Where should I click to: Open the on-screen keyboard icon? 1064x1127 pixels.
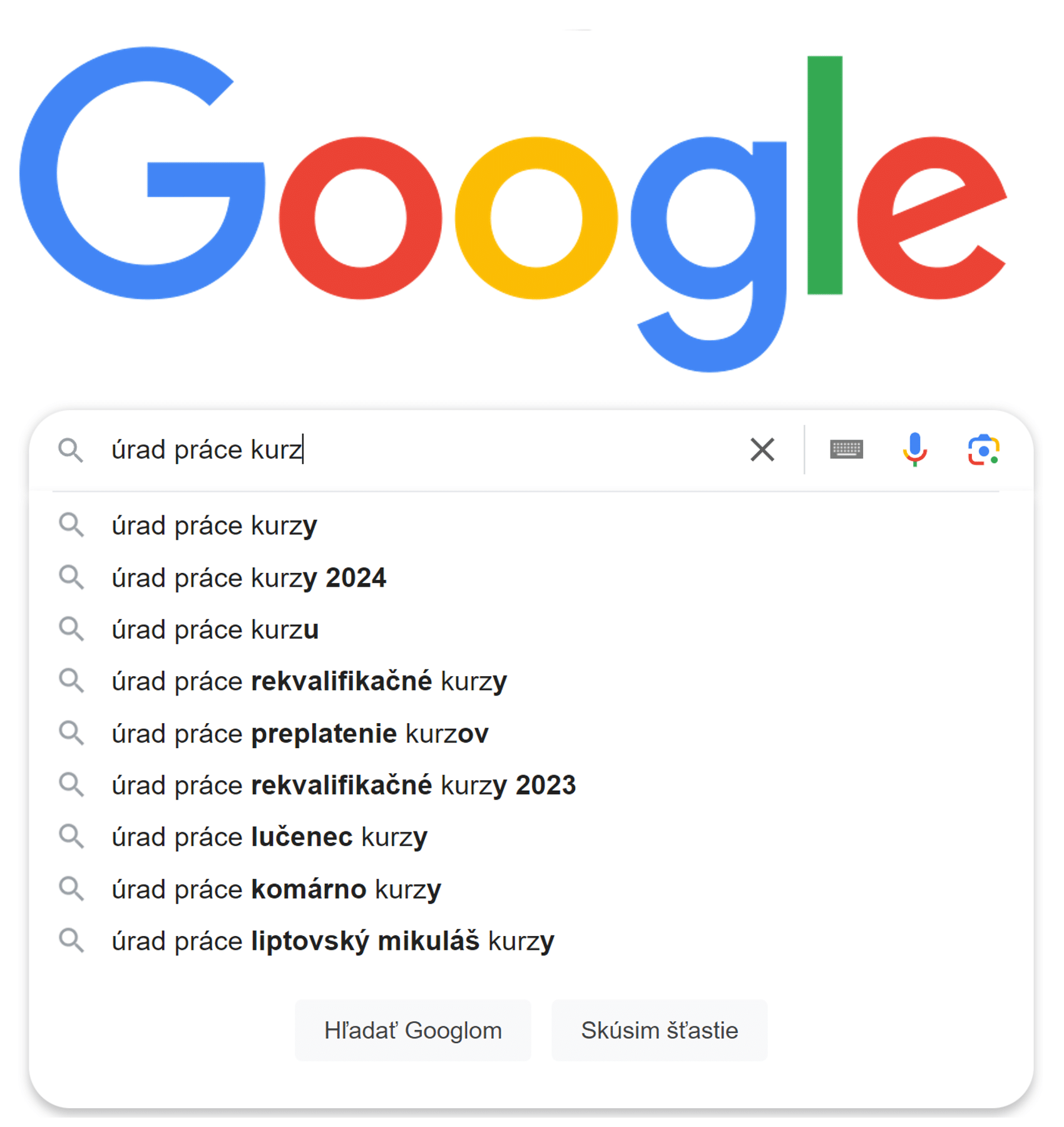tap(846, 449)
